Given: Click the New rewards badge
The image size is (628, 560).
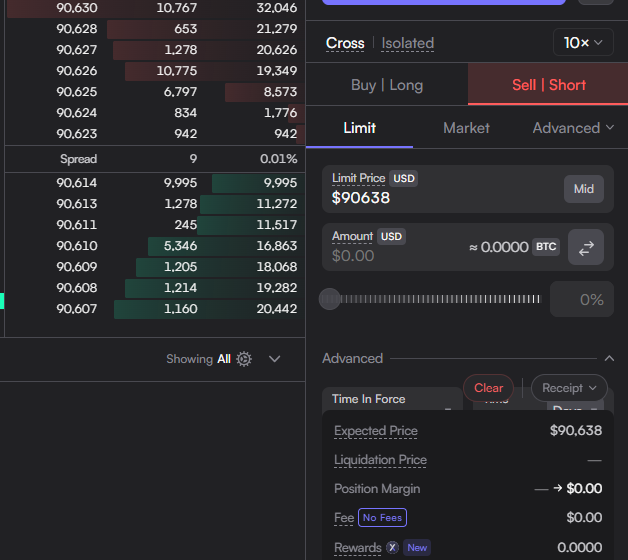Looking at the screenshot, I should (x=417, y=547).
